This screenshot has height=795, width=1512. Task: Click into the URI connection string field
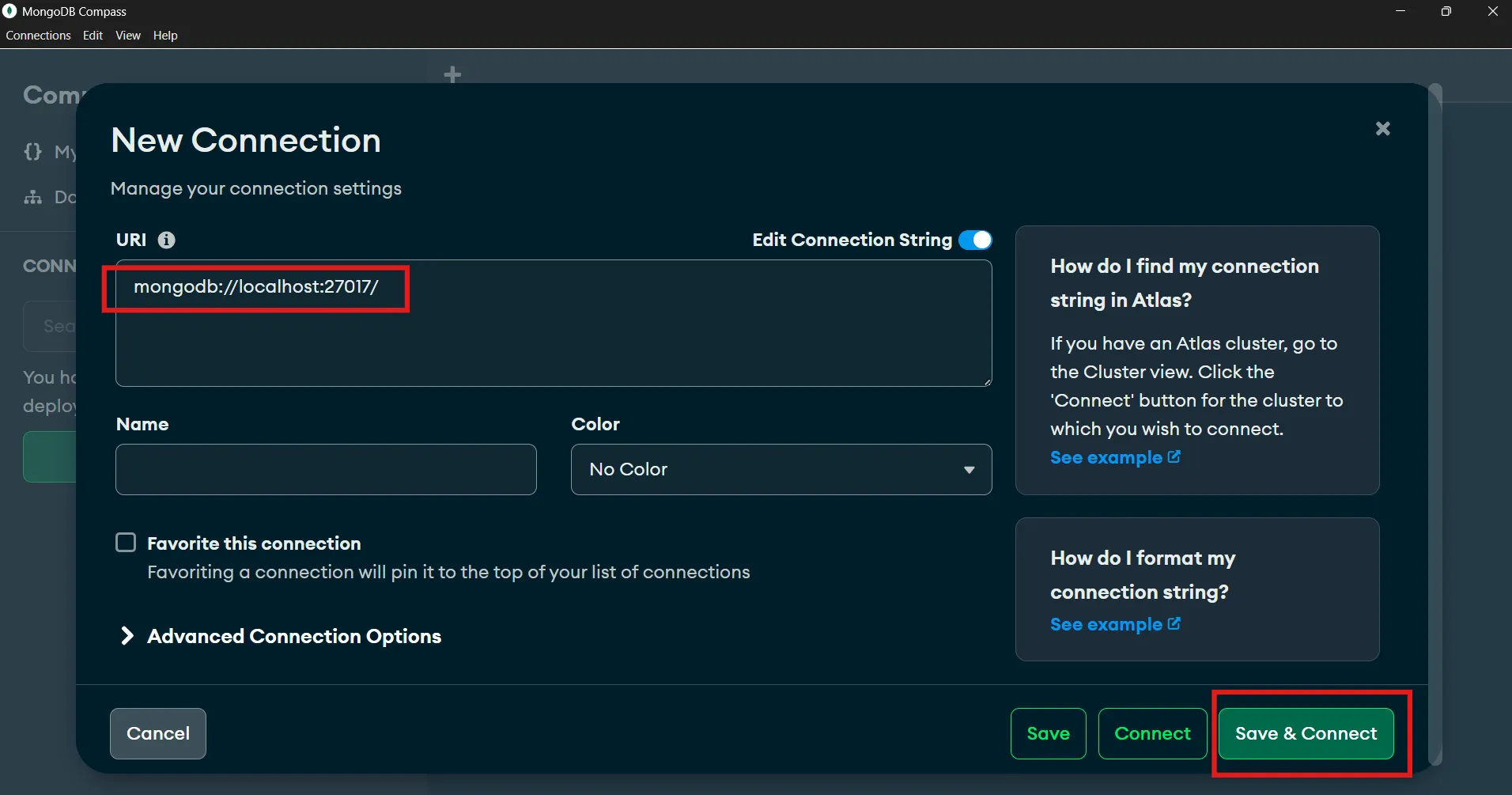point(554,323)
